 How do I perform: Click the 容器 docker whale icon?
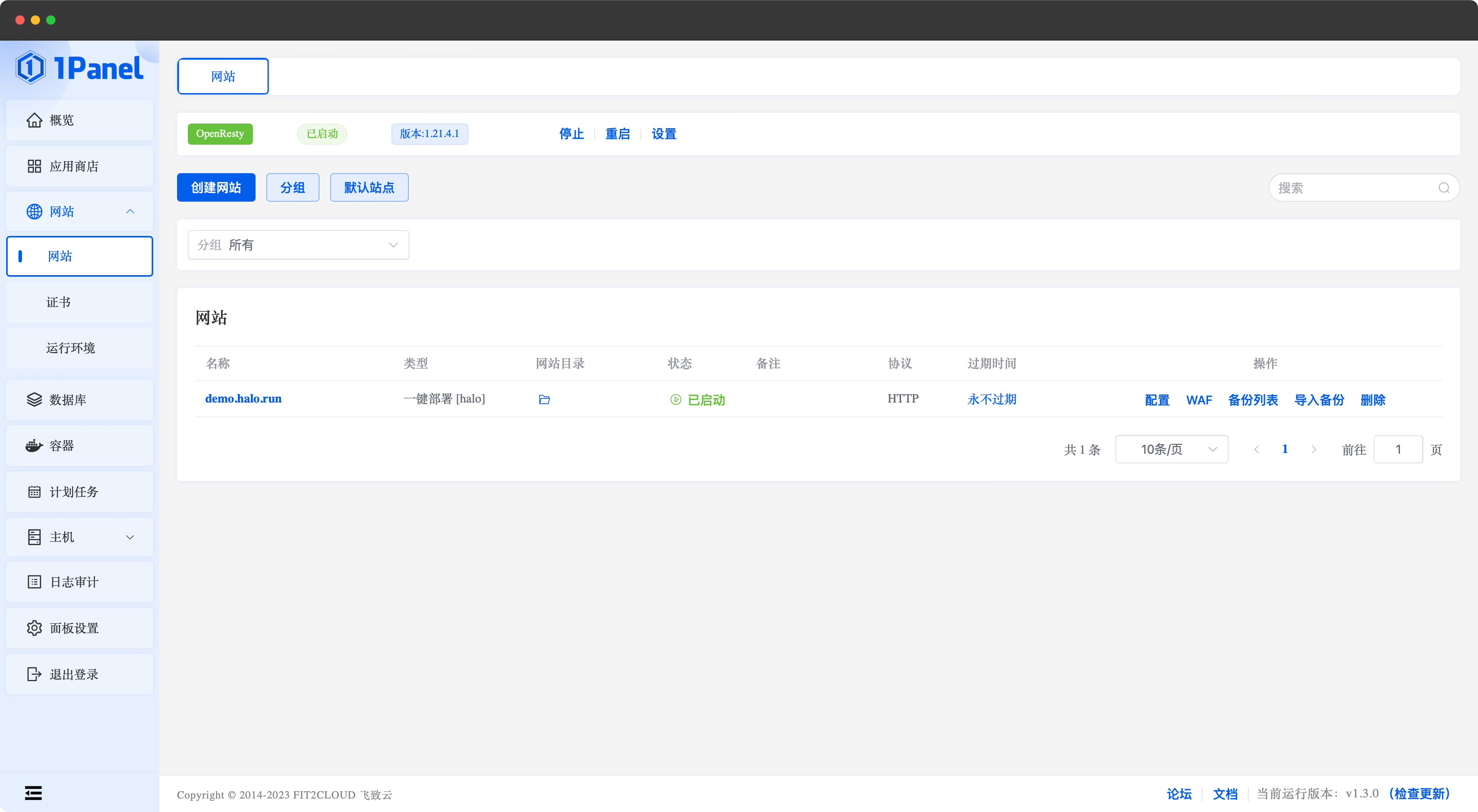tap(34, 445)
